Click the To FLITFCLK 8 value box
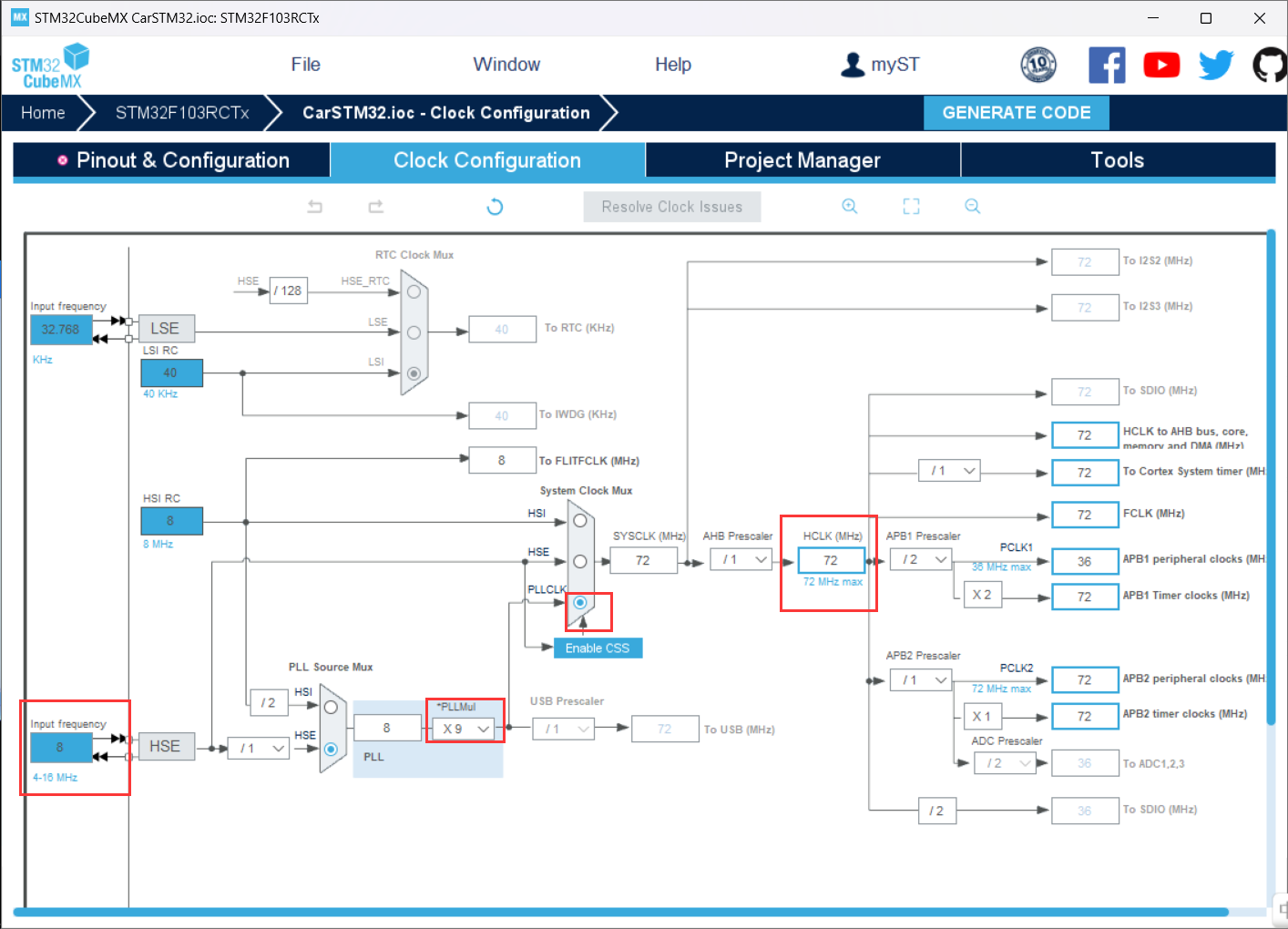This screenshot has width=1288, height=929. point(502,460)
